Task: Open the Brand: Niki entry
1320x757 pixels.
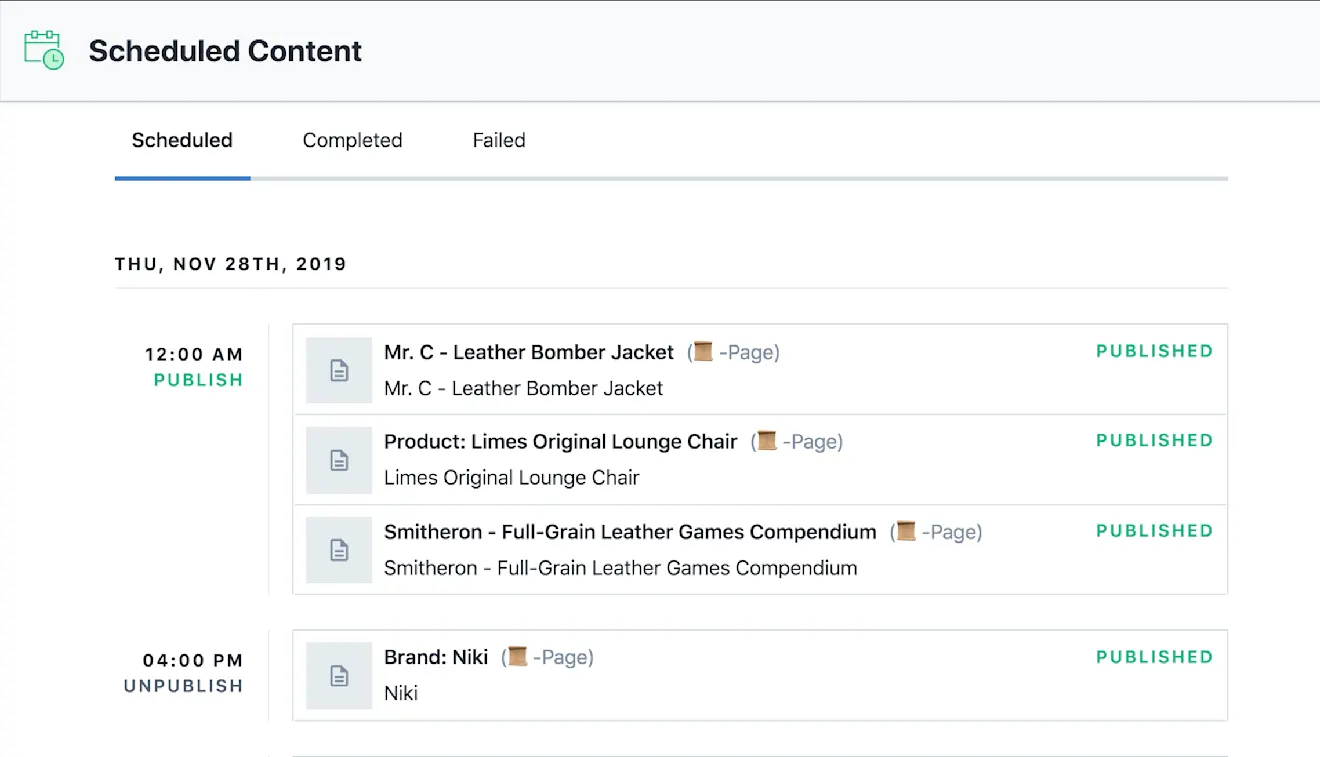Action: (436, 658)
